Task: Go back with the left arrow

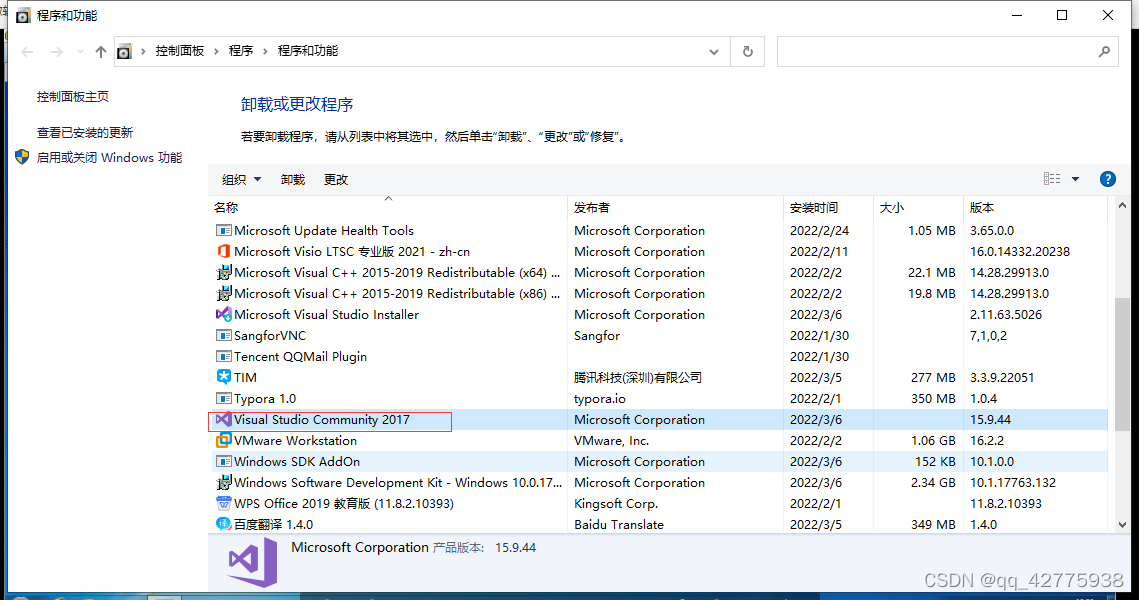Action: point(28,52)
